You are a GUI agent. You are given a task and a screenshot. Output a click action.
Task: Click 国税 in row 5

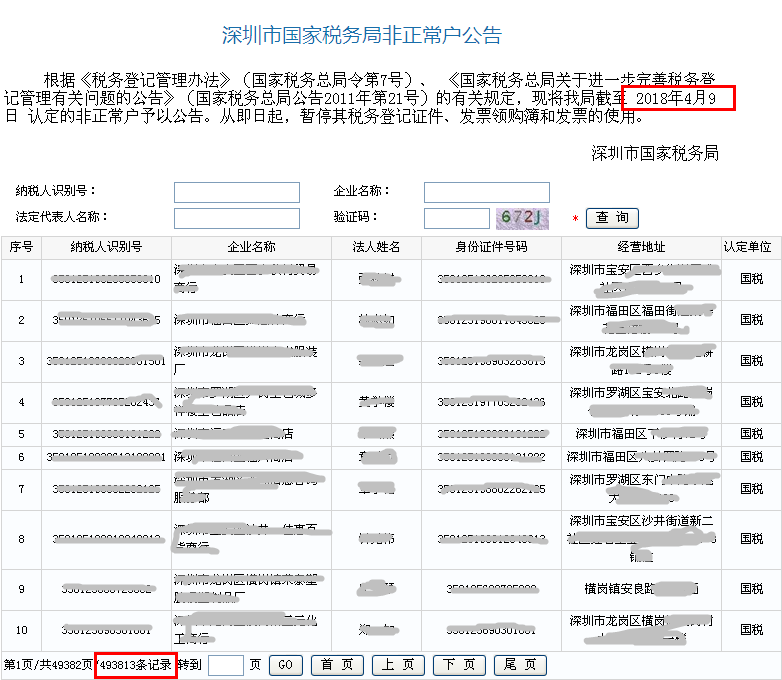click(x=752, y=435)
